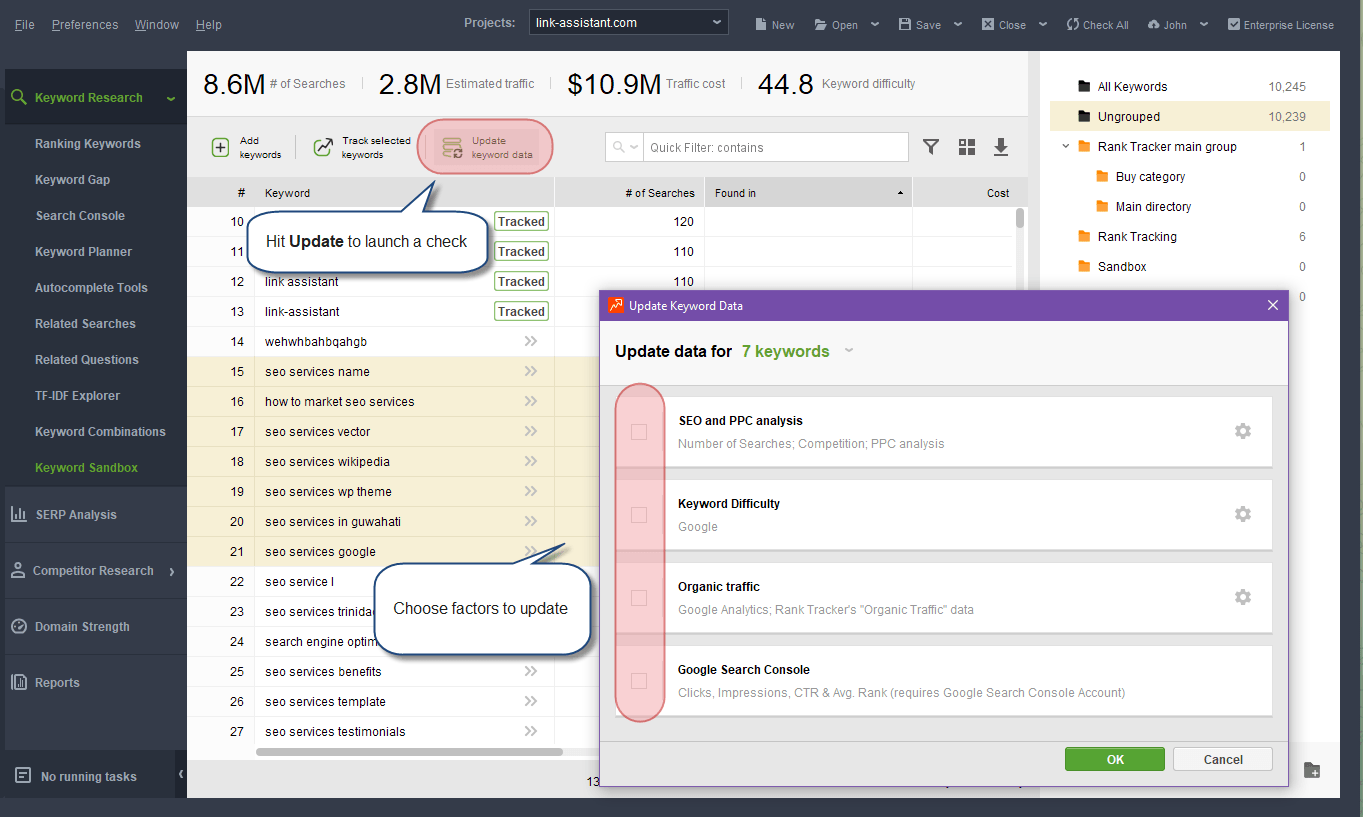Click the Quick Filter input field
Viewport: 1363px width, 817px height.
(775, 147)
